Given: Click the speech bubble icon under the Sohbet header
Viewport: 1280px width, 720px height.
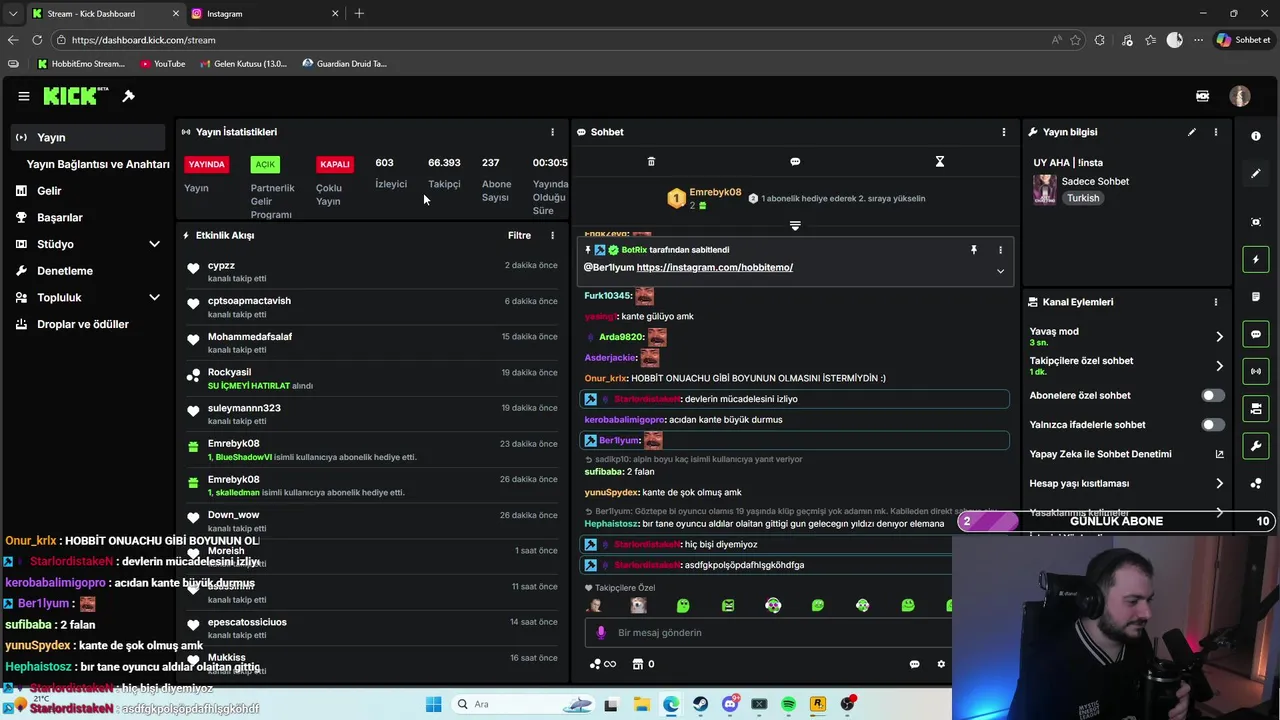Looking at the screenshot, I should coord(795,161).
